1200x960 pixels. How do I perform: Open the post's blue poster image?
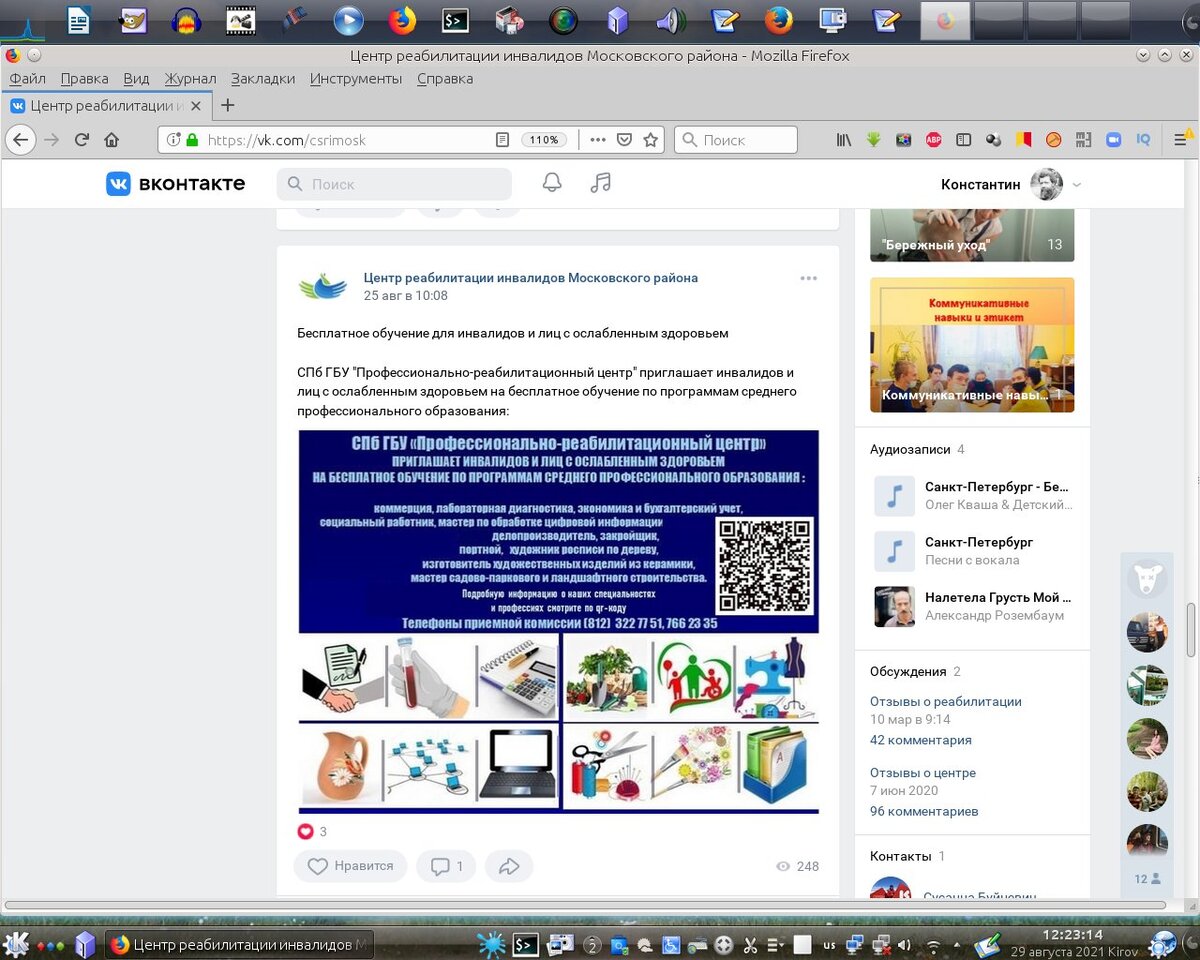(558, 621)
